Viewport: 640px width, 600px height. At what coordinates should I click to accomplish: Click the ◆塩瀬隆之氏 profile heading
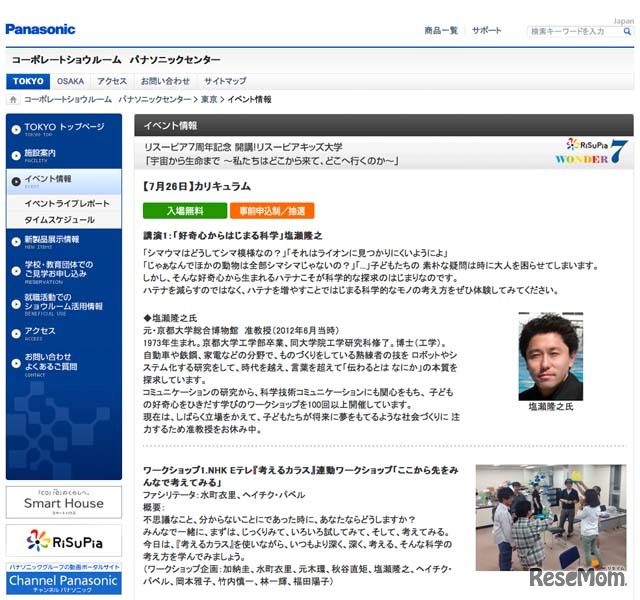click(170, 318)
